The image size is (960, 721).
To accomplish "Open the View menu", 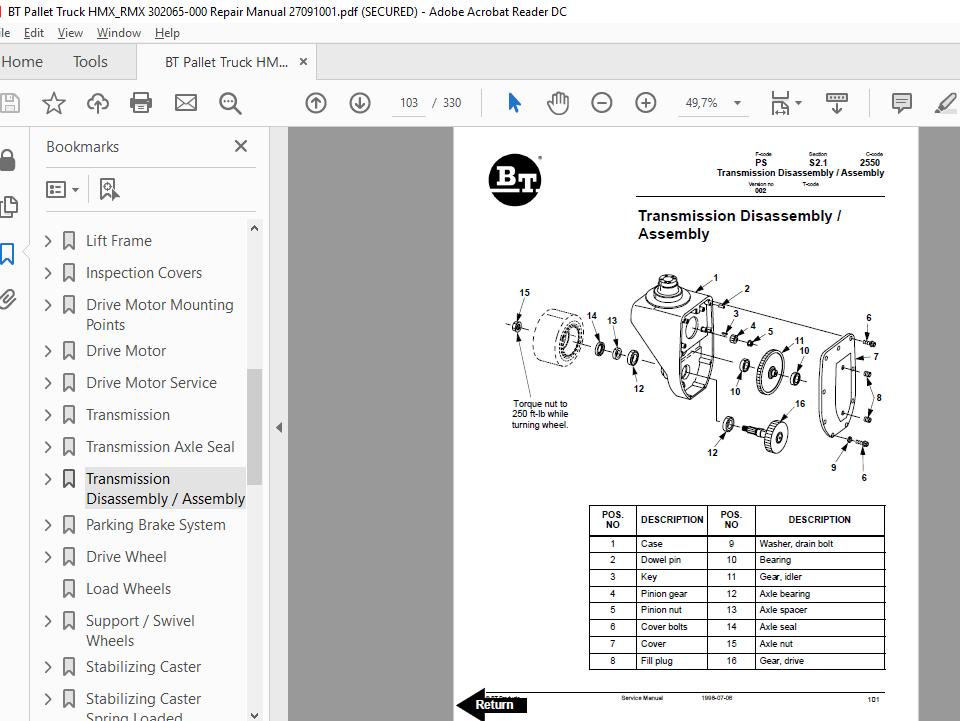I will (70, 33).
